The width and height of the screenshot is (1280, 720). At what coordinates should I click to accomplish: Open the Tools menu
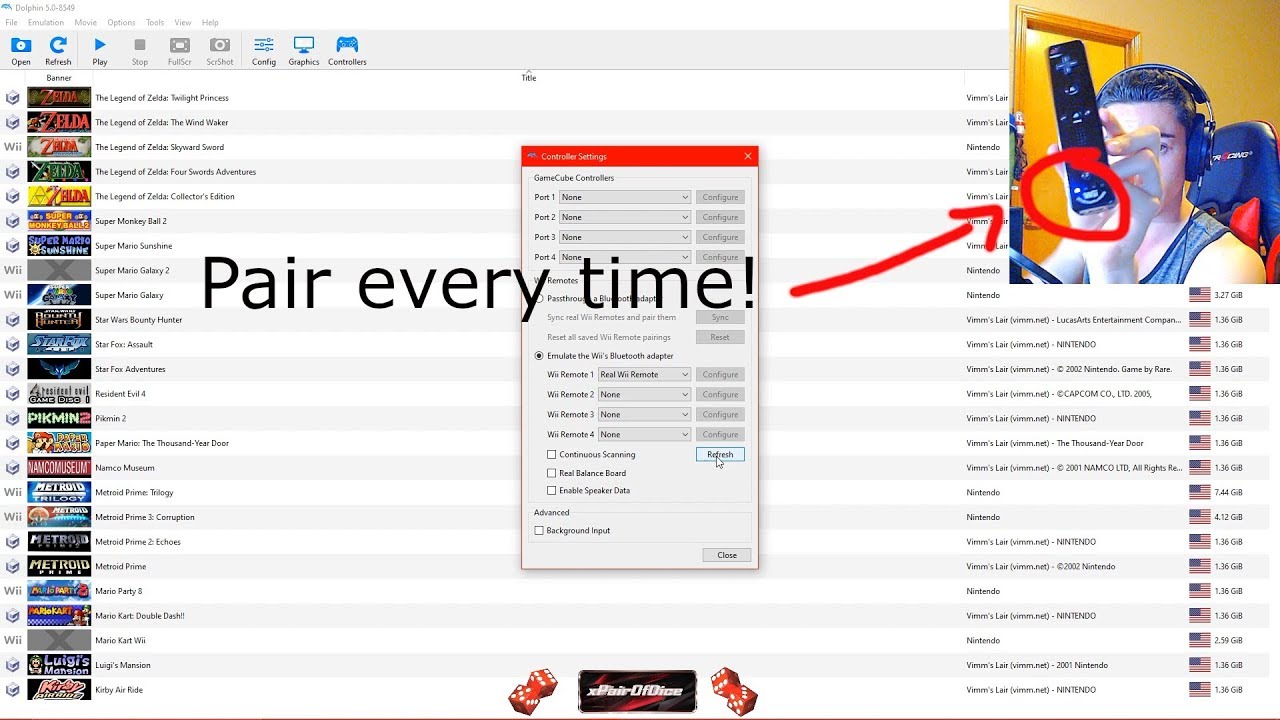click(x=155, y=22)
